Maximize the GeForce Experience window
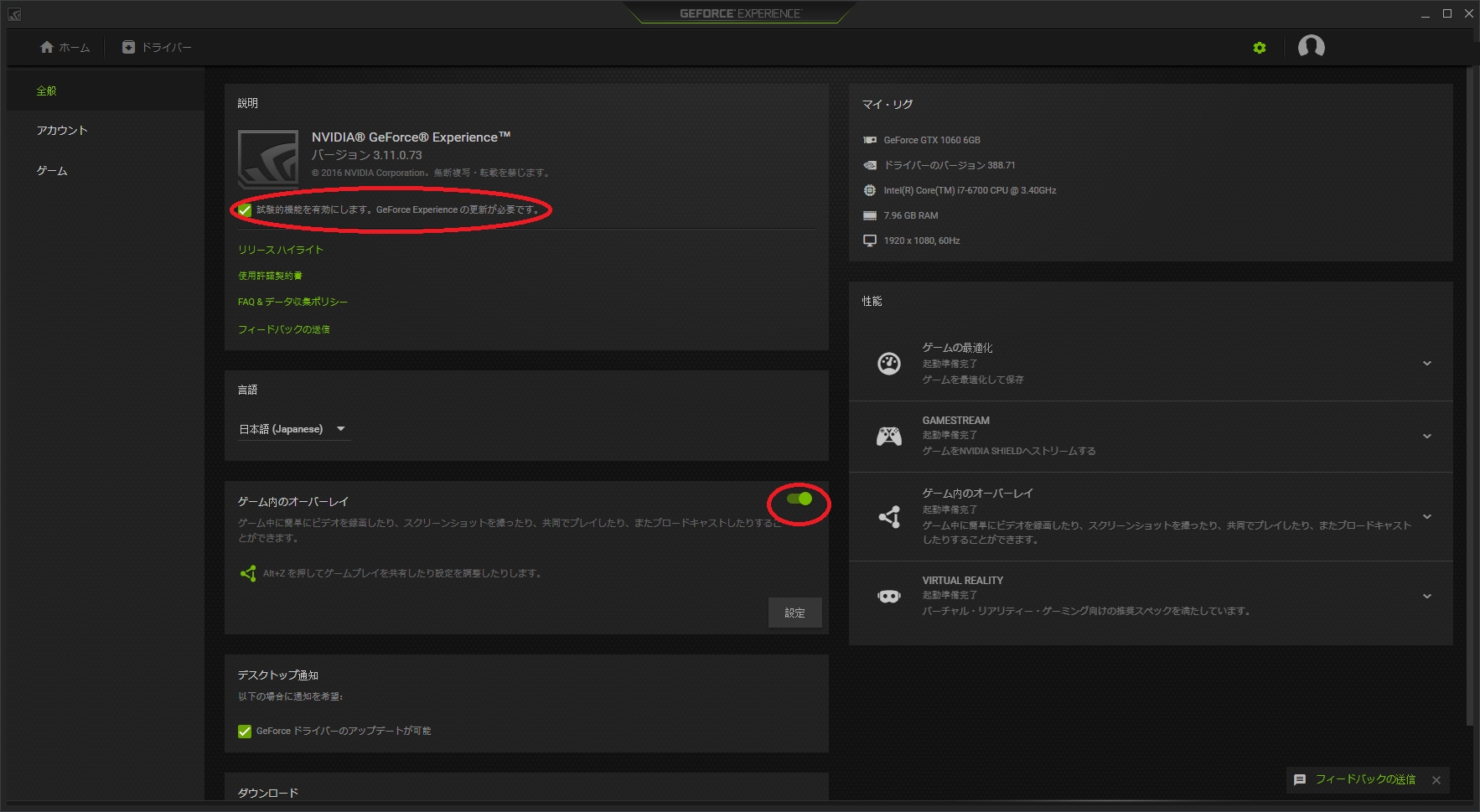 [x=1447, y=14]
